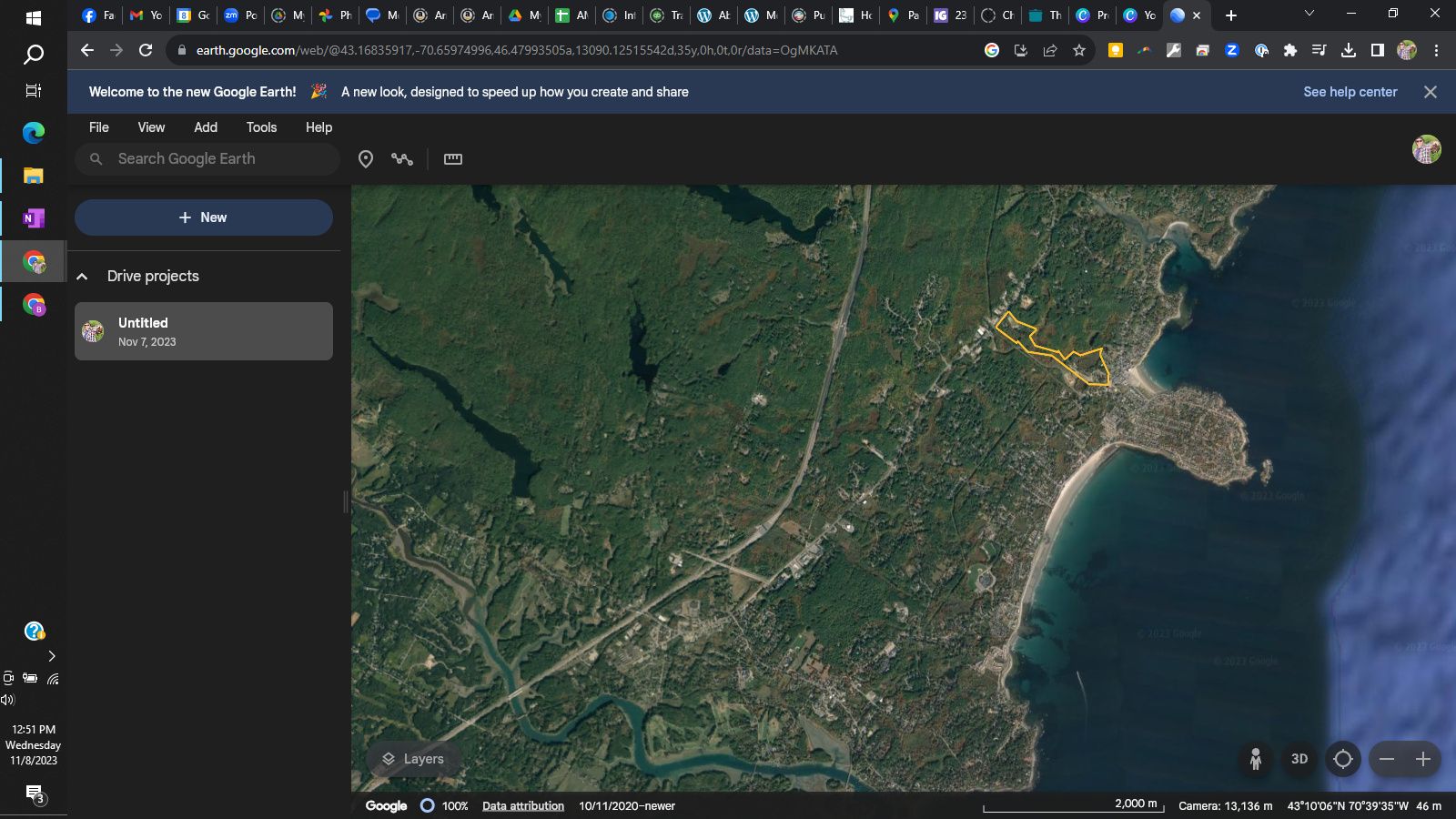1456x819 pixels.
Task: Open the Tools menu
Action: (261, 127)
